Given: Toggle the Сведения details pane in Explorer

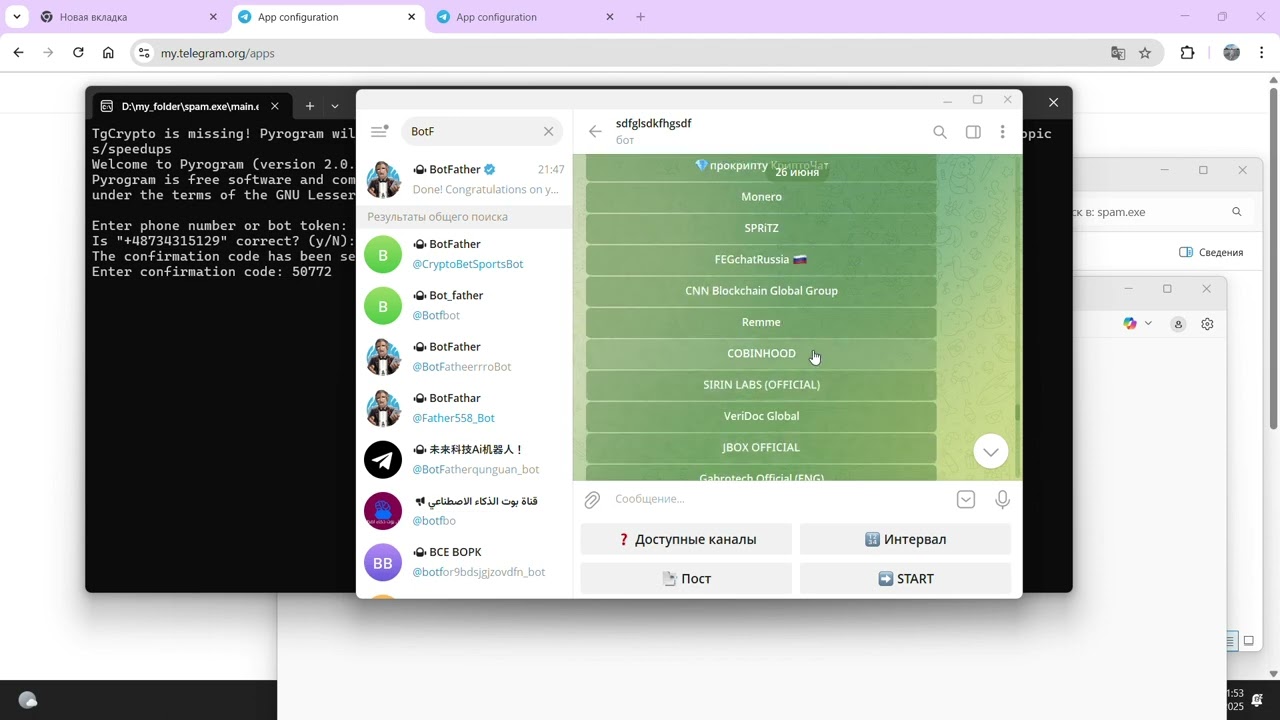Looking at the screenshot, I should [x=1211, y=252].
